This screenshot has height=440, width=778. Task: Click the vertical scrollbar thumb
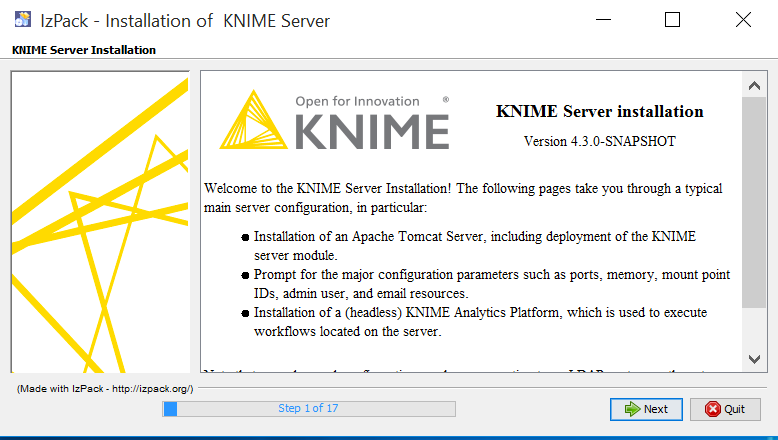(x=754, y=202)
